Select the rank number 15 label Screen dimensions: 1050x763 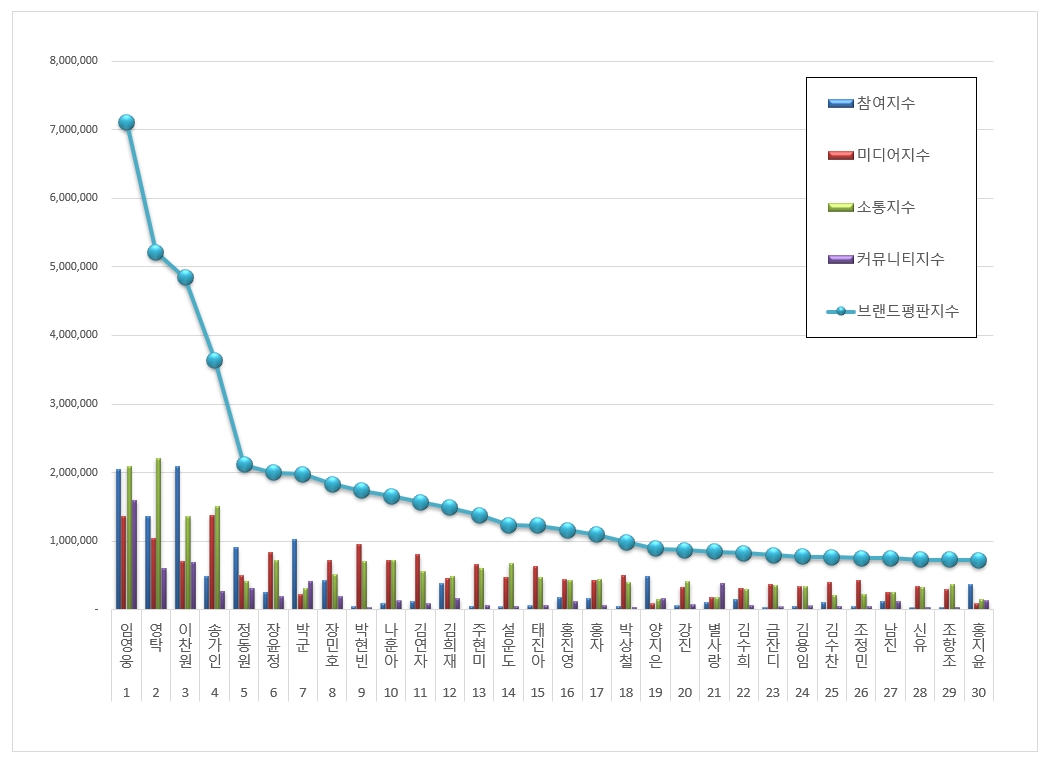pos(538,693)
